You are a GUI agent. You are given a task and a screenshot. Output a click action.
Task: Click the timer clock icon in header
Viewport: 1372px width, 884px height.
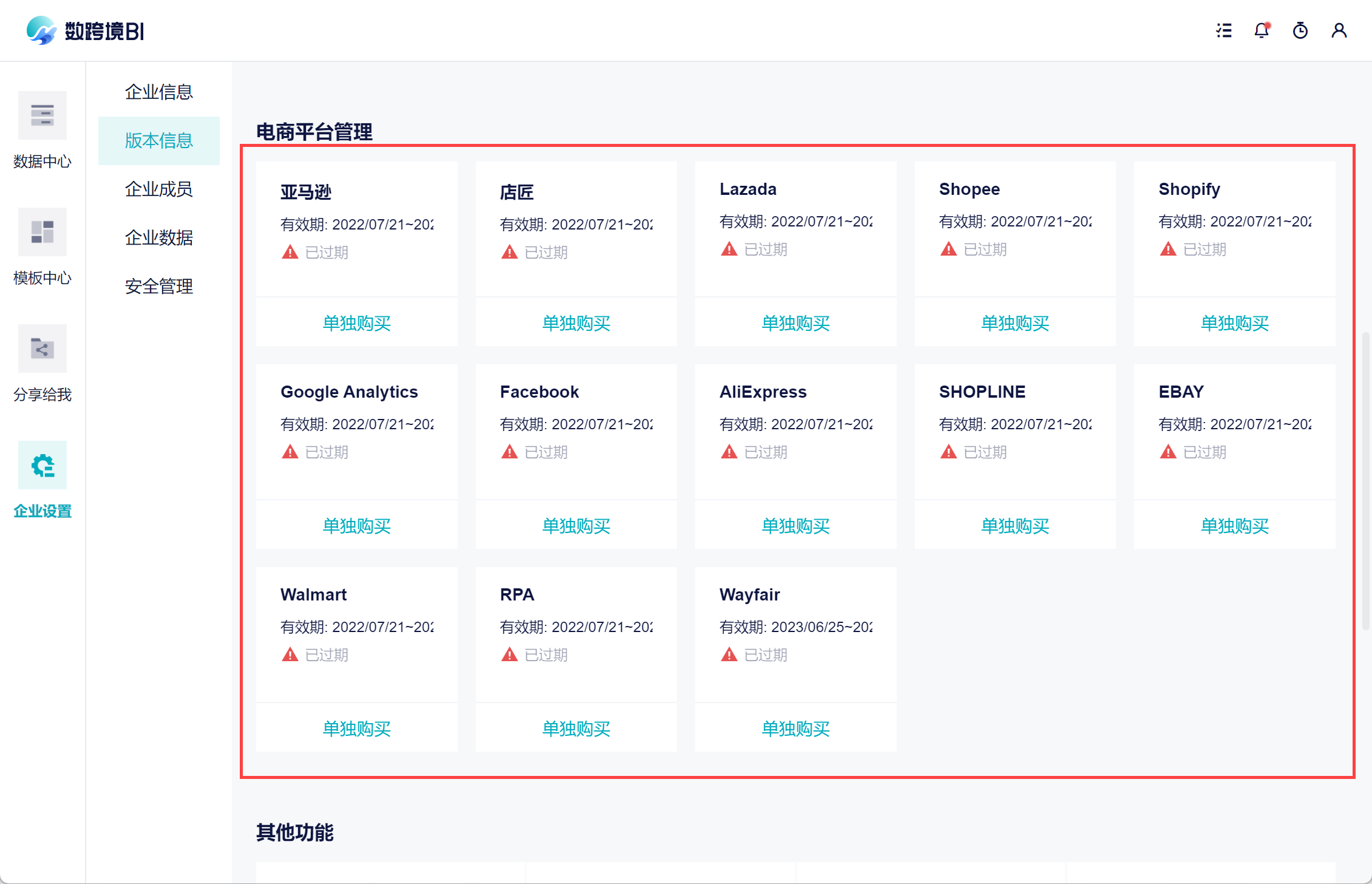point(1300,30)
